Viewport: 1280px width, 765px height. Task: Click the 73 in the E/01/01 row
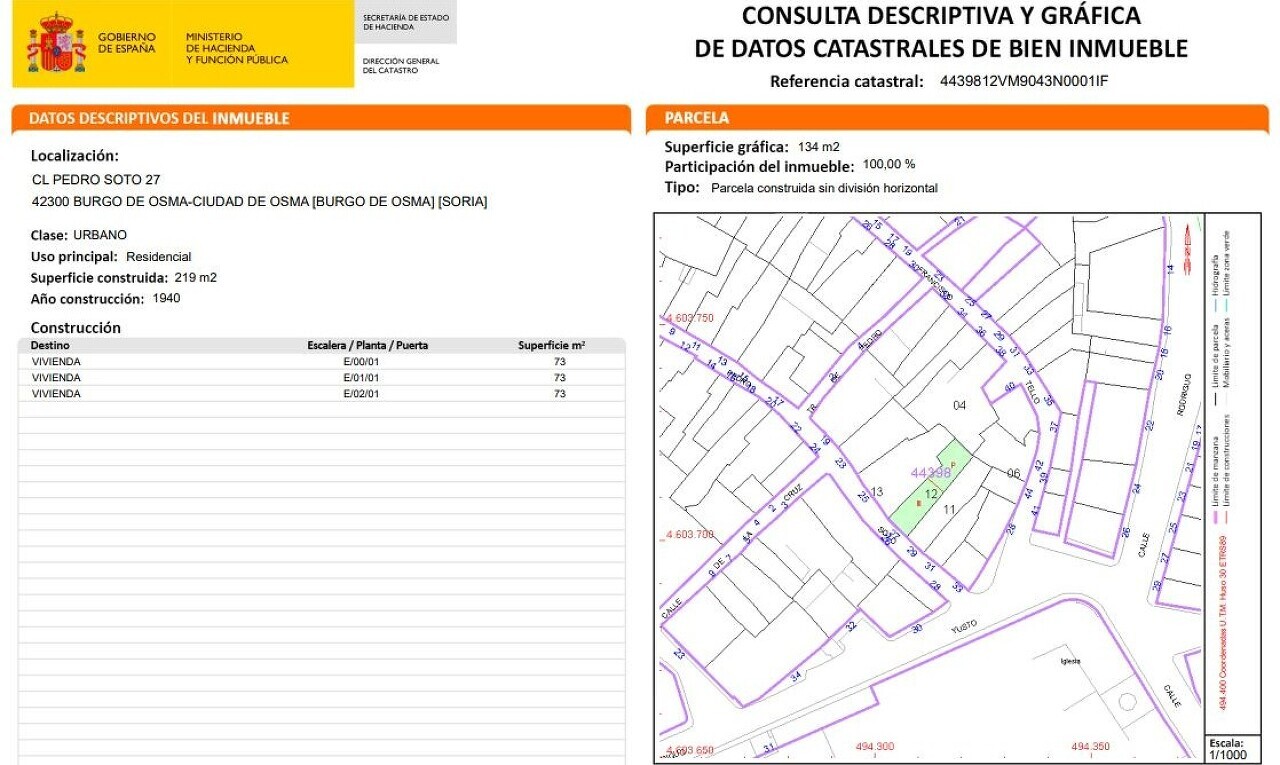(559, 377)
